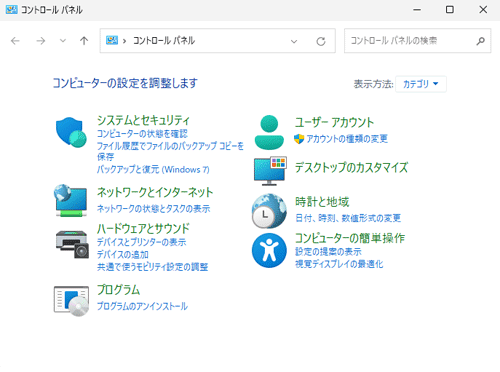
Task: Go up one level with the up arrow
Action: click(x=84, y=41)
